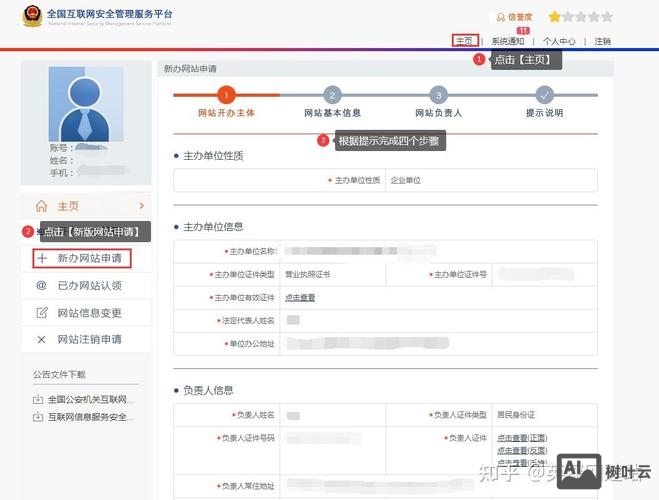Click download icon beside 全国公安机关互联网
The height and width of the screenshot is (500, 659).
(38, 399)
